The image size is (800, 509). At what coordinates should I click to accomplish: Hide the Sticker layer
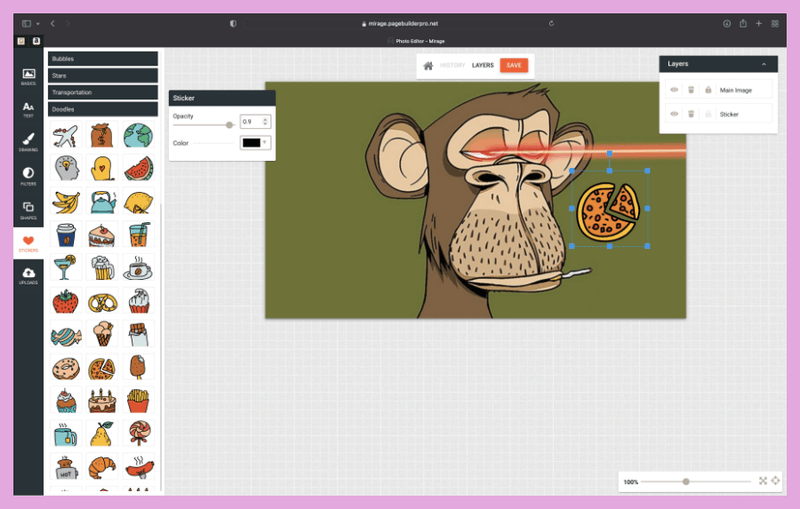coord(674,114)
